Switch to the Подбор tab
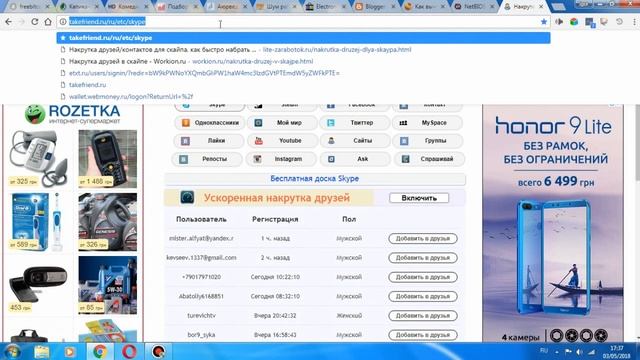Viewport: 640px width, 360px height. tap(176, 7)
